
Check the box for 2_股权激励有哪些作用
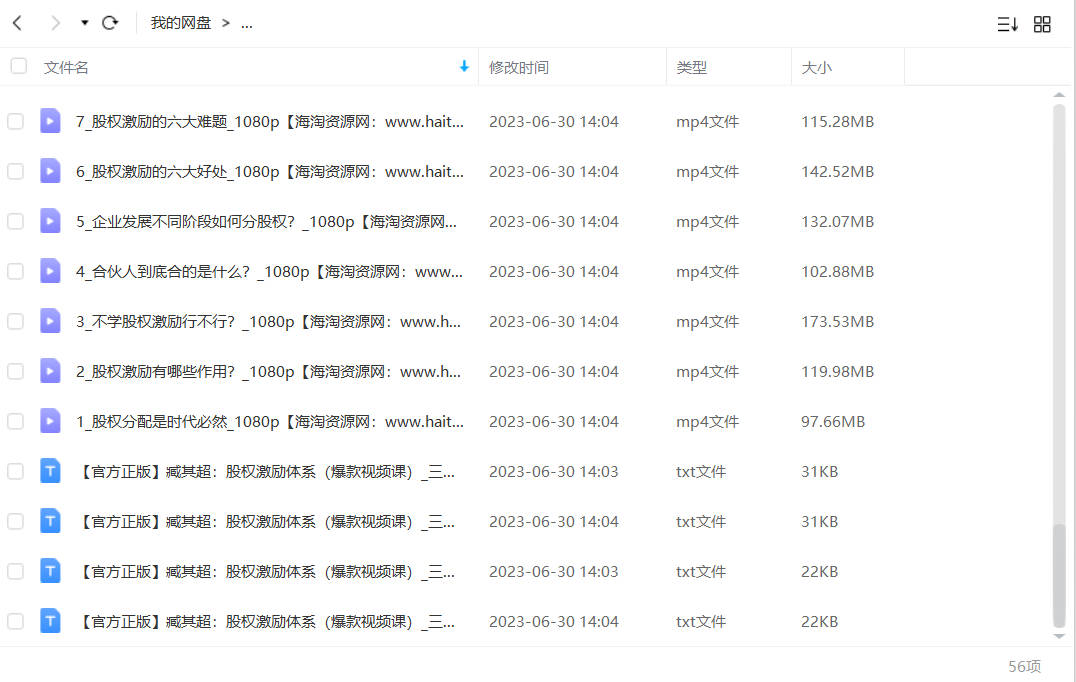(x=15, y=372)
